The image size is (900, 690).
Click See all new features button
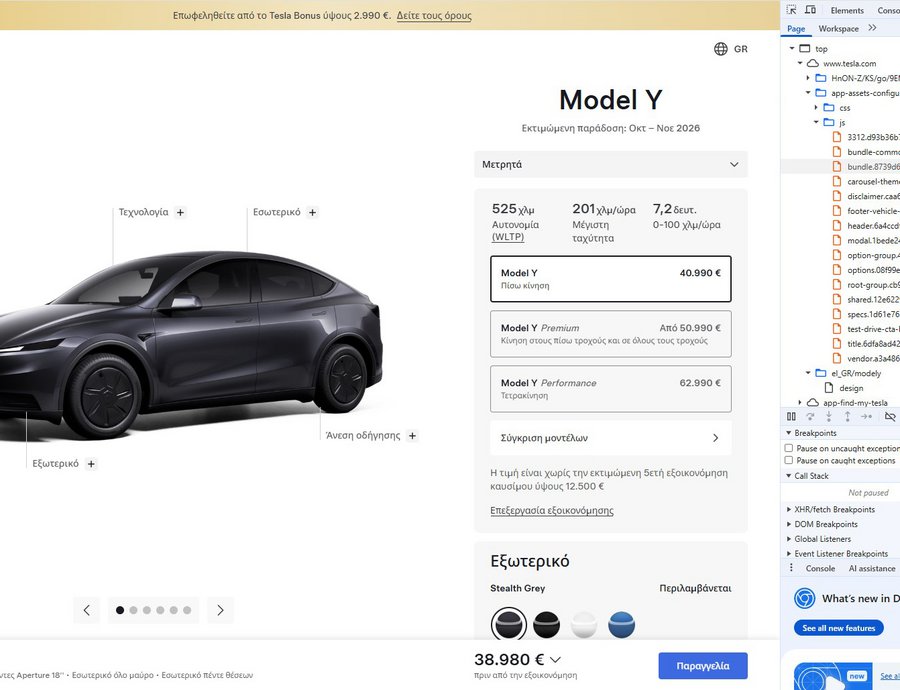tap(839, 628)
